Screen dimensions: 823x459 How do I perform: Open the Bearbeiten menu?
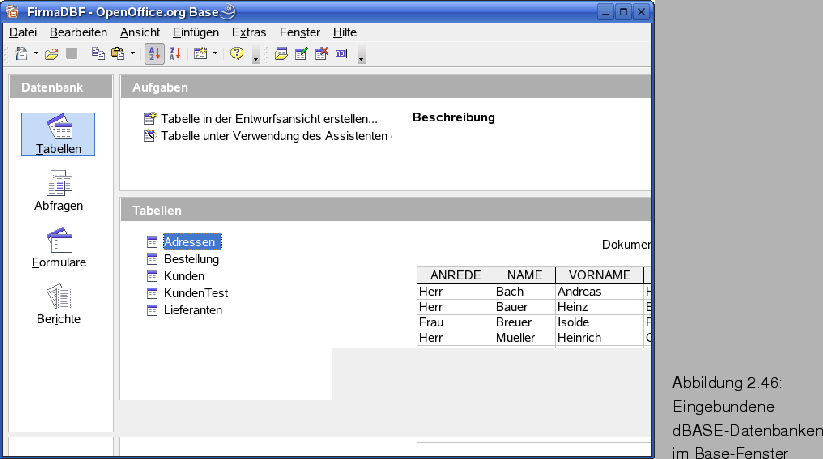tap(79, 33)
